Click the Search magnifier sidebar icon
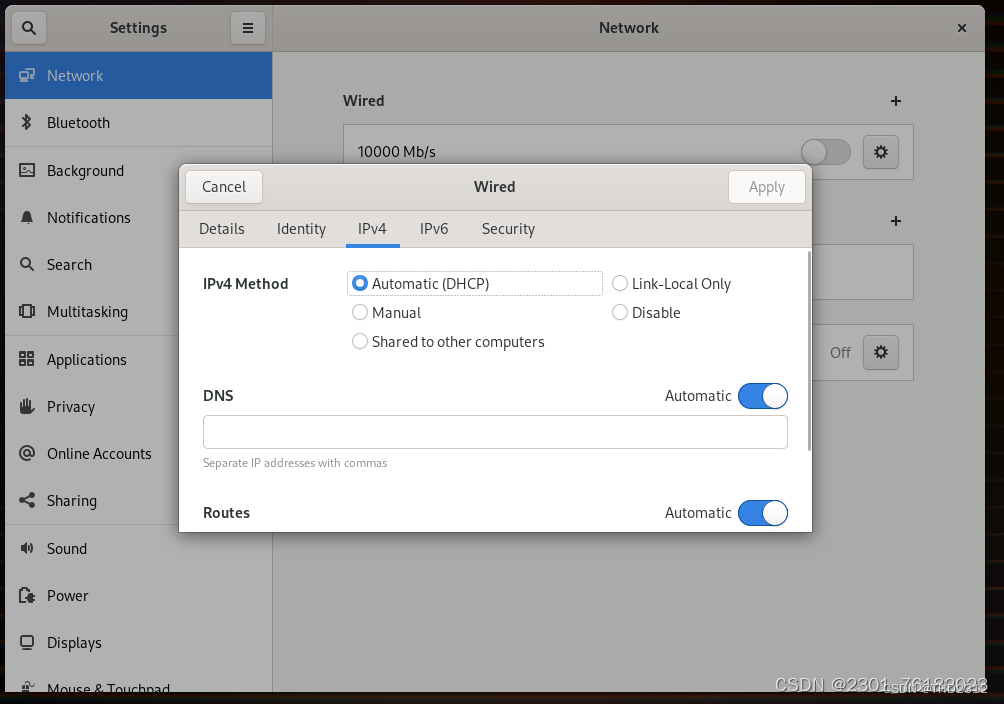1004x704 pixels. [27, 265]
